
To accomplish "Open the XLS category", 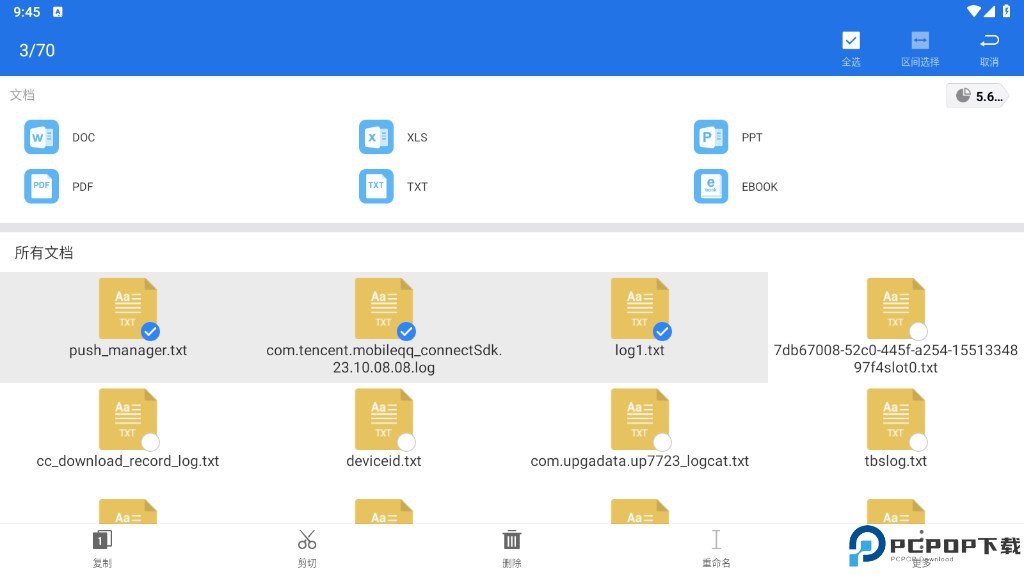I will click(376, 137).
